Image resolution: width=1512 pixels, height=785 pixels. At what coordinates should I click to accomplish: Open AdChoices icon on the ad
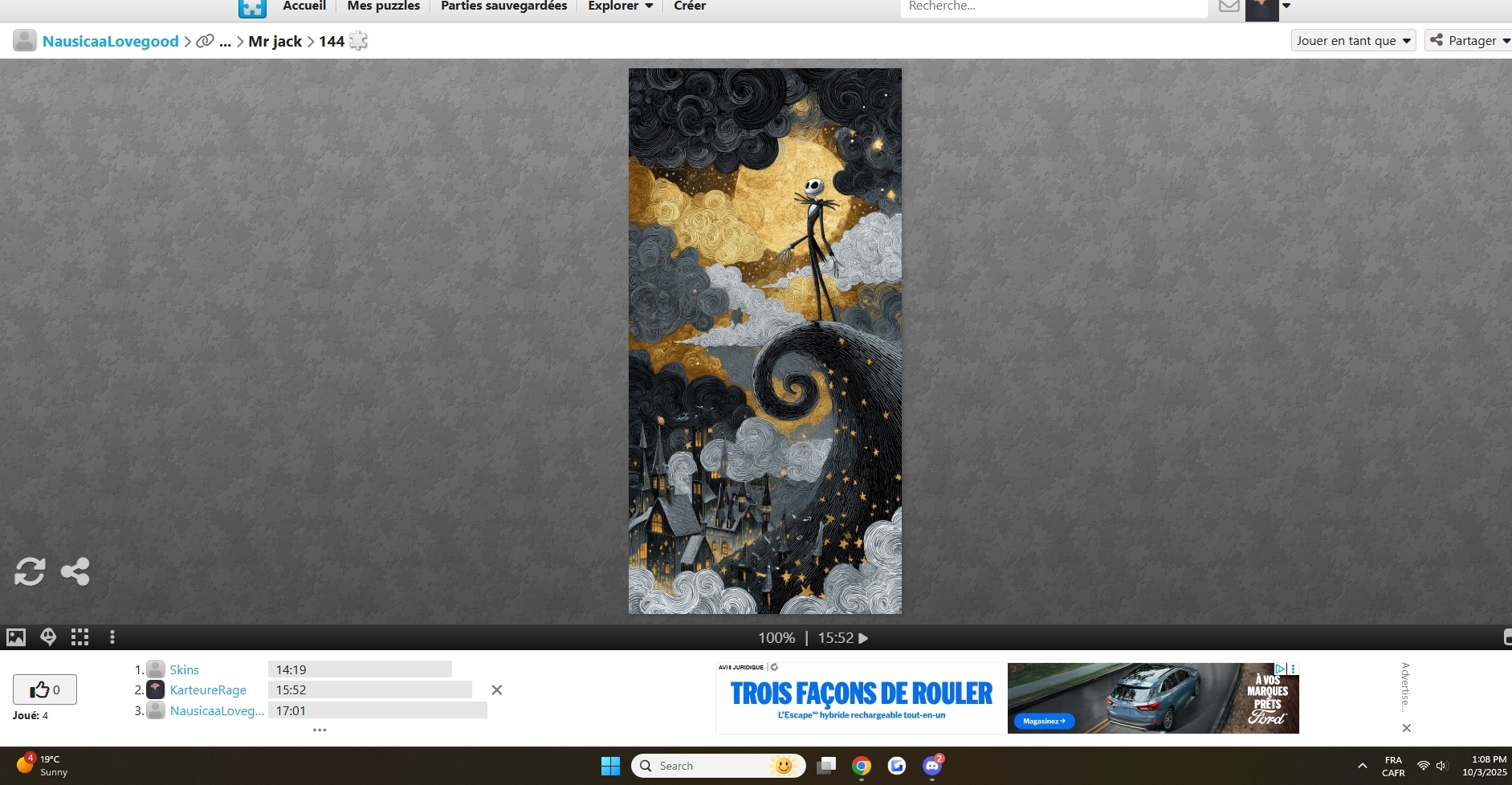point(1281,669)
